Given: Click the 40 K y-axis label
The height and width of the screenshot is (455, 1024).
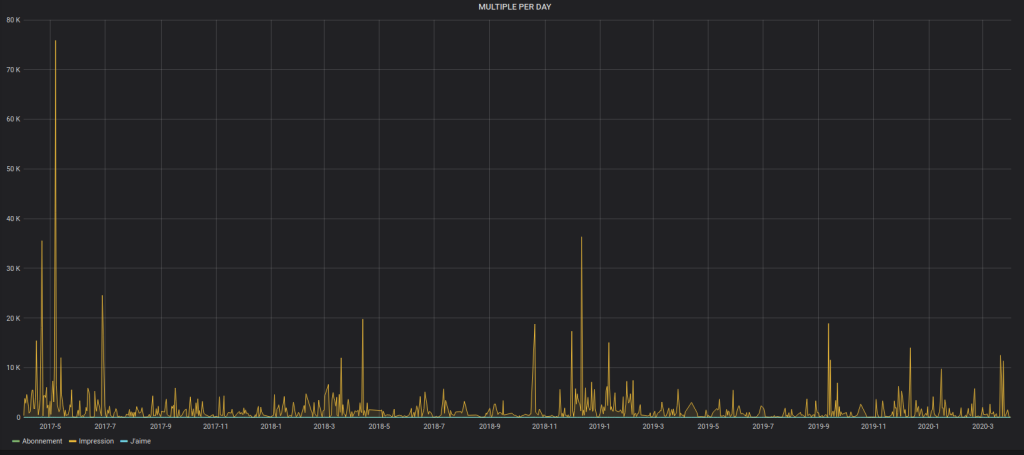Looking at the screenshot, I should [13, 219].
